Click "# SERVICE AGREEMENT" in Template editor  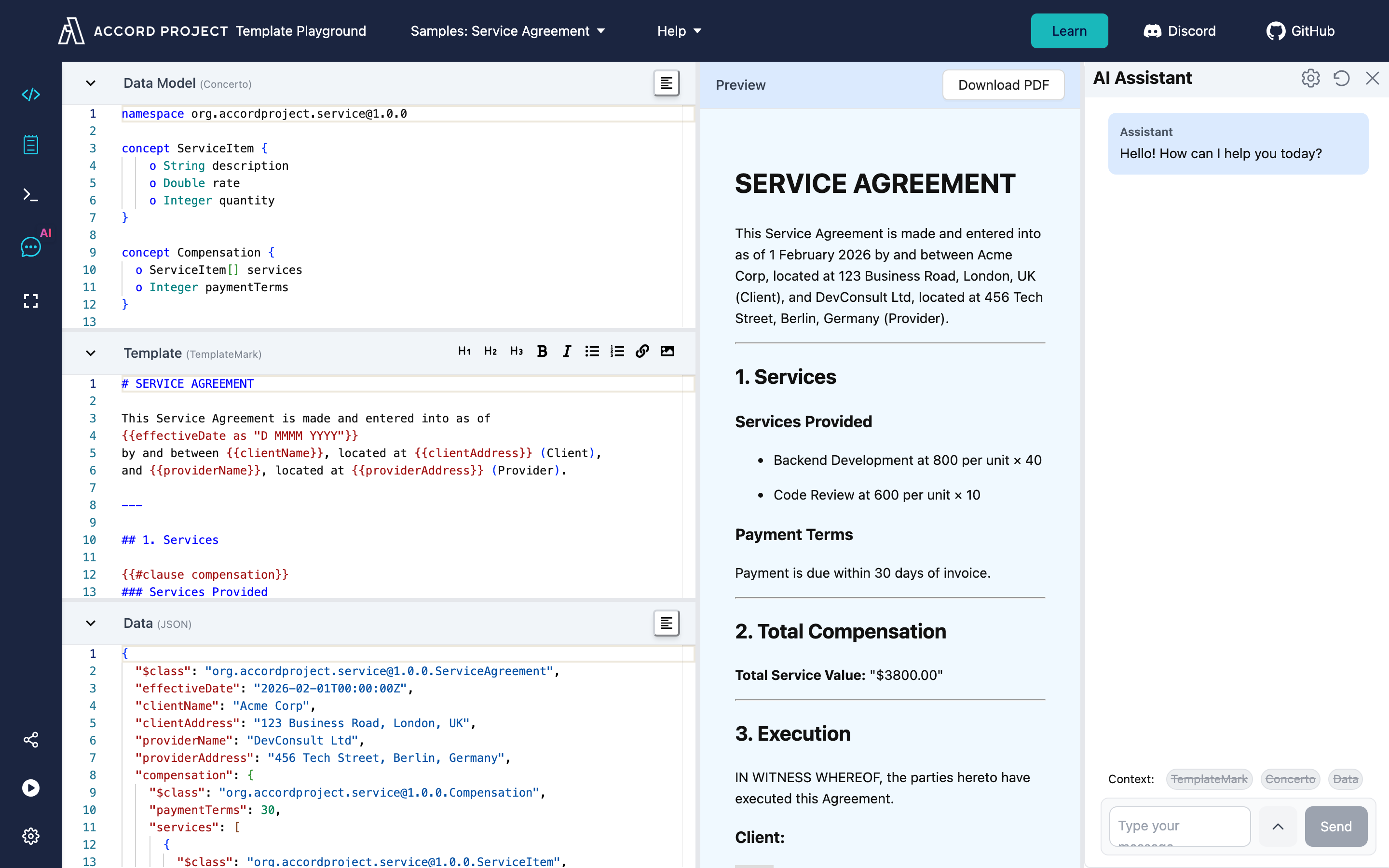click(x=188, y=383)
